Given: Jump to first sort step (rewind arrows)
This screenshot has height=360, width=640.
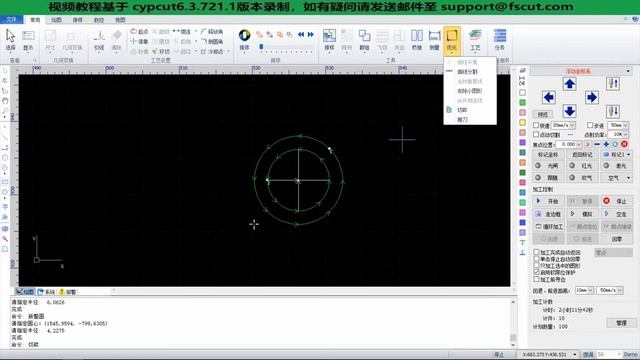Looking at the screenshot, I should pyautogui.click(x=301, y=34).
